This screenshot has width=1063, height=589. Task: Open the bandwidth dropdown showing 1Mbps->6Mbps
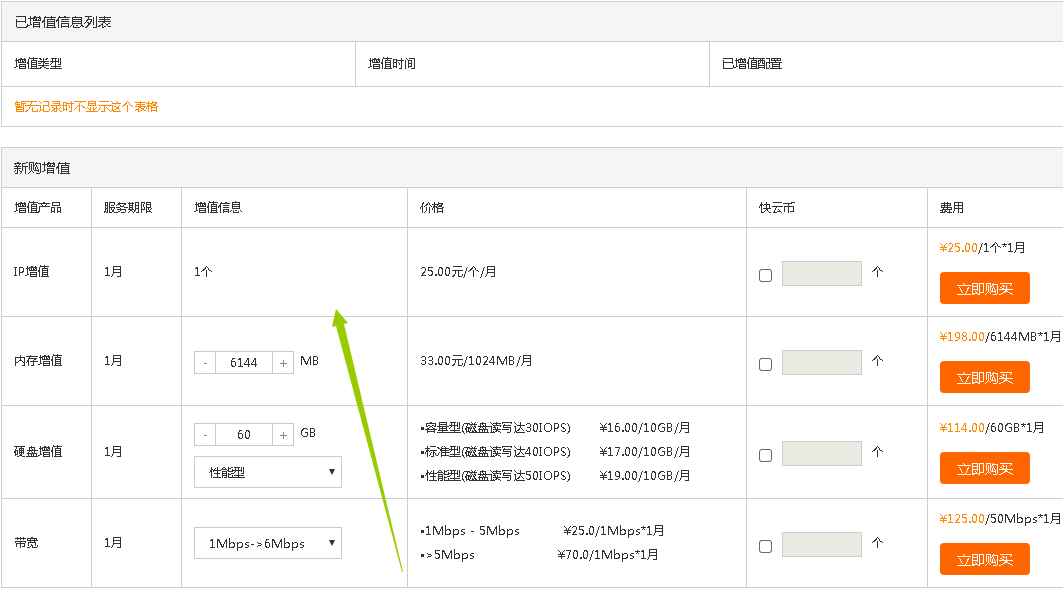267,543
